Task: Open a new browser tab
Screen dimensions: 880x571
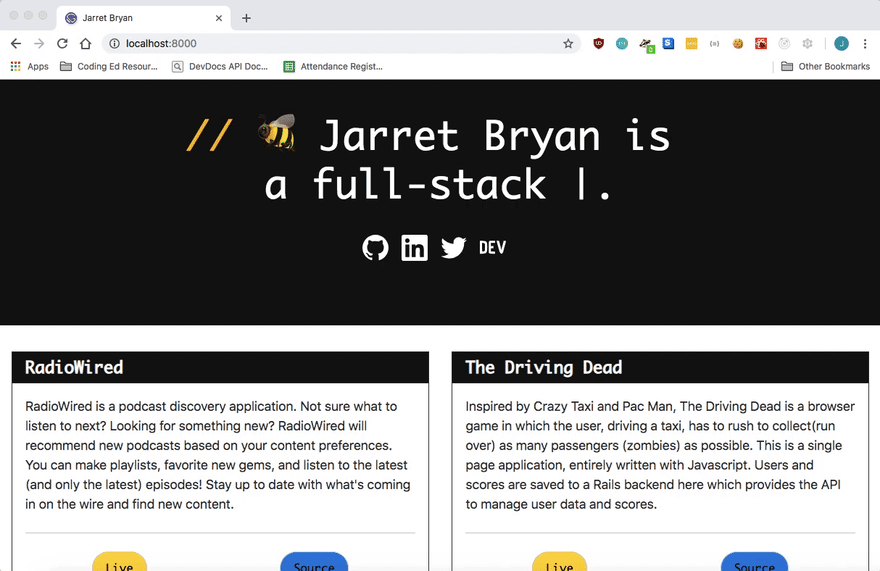Action: pos(246,18)
